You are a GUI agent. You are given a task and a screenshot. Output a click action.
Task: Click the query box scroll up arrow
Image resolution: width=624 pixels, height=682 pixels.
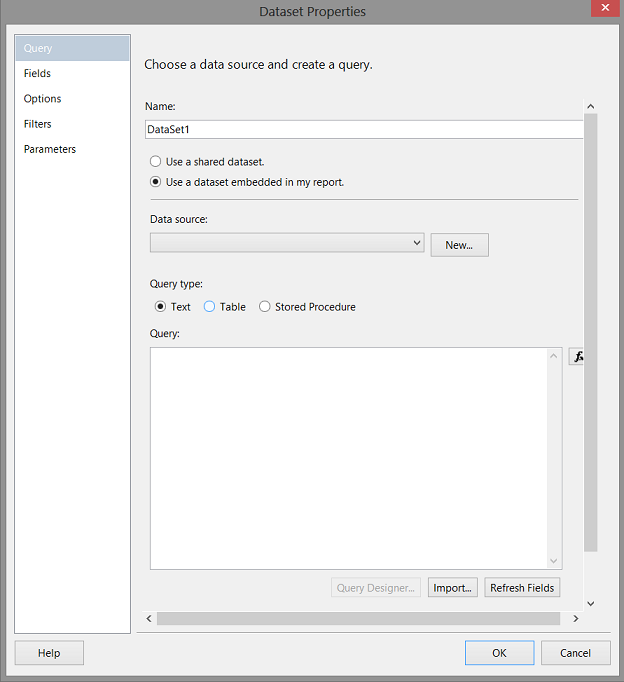(x=554, y=356)
